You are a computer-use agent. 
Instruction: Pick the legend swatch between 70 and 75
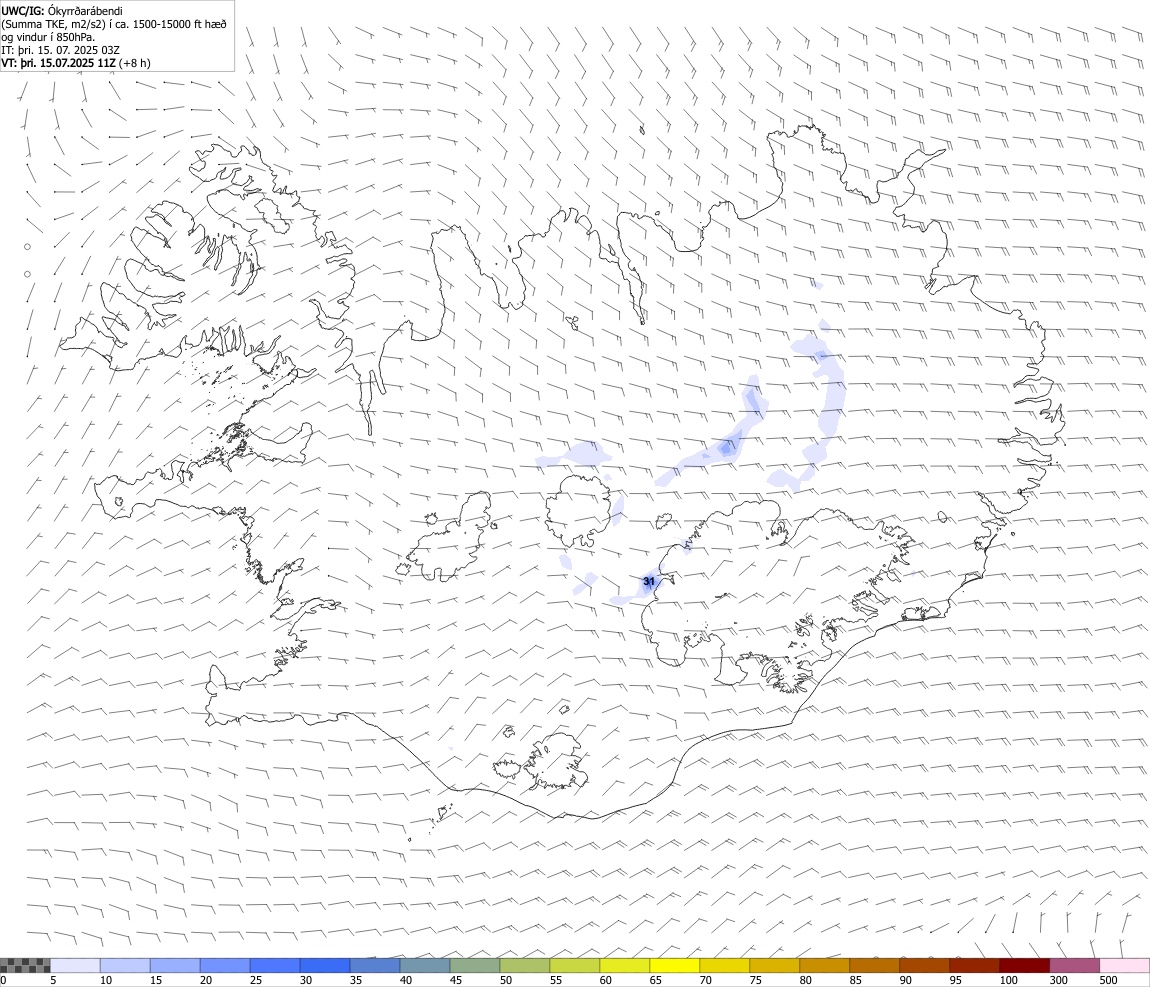click(x=725, y=965)
